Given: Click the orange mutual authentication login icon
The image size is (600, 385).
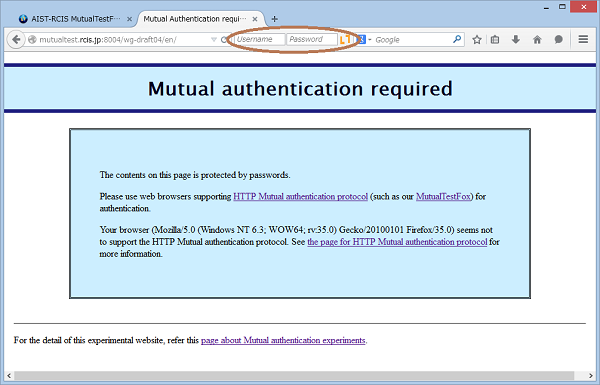Looking at the screenshot, I should point(345,39).
